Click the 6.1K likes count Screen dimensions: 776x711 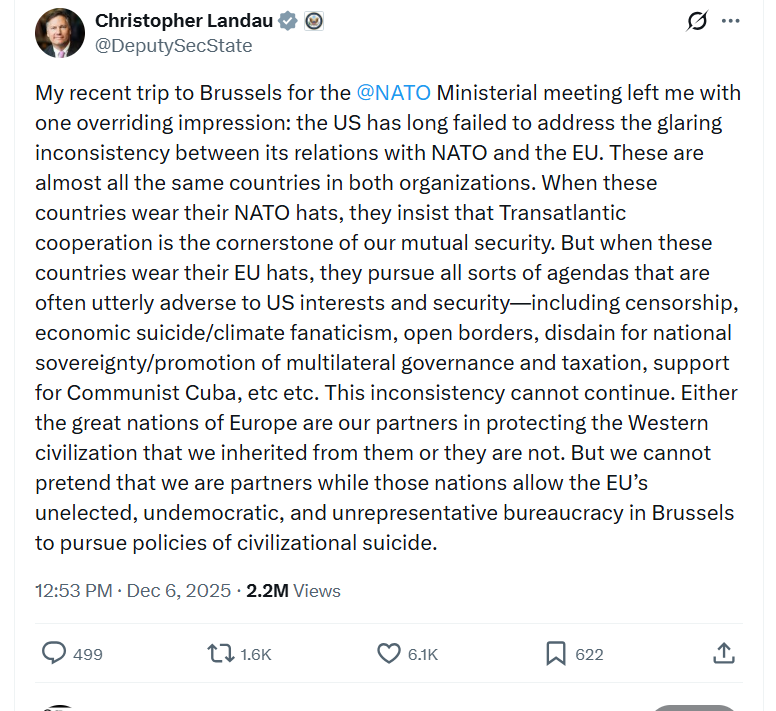point(422,654)
